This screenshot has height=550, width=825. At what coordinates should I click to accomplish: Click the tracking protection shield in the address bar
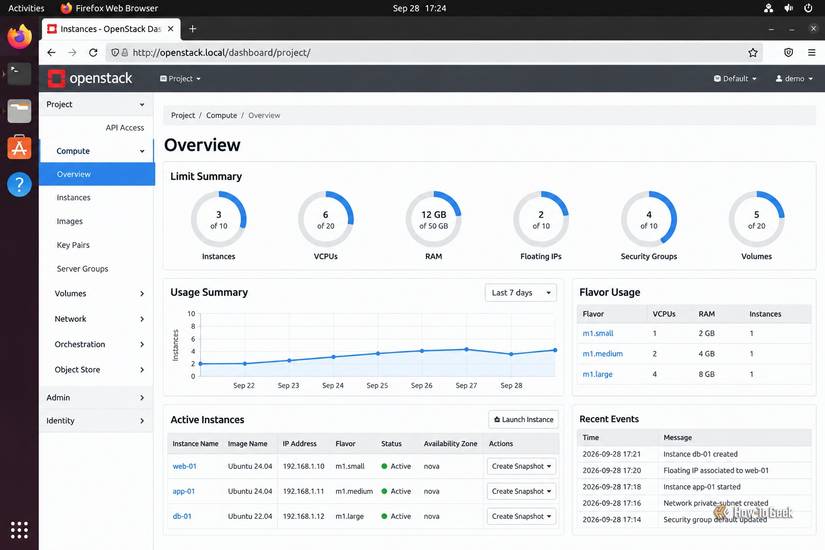[x=115, y=53]
